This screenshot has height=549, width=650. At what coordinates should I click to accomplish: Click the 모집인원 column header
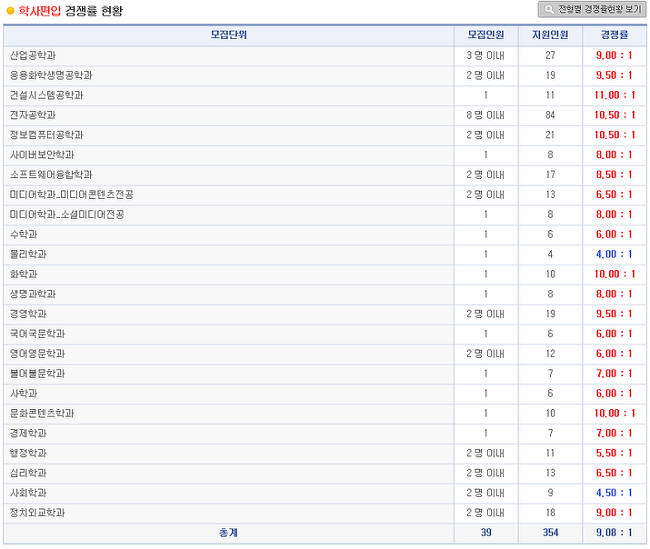tap(486, 35)
